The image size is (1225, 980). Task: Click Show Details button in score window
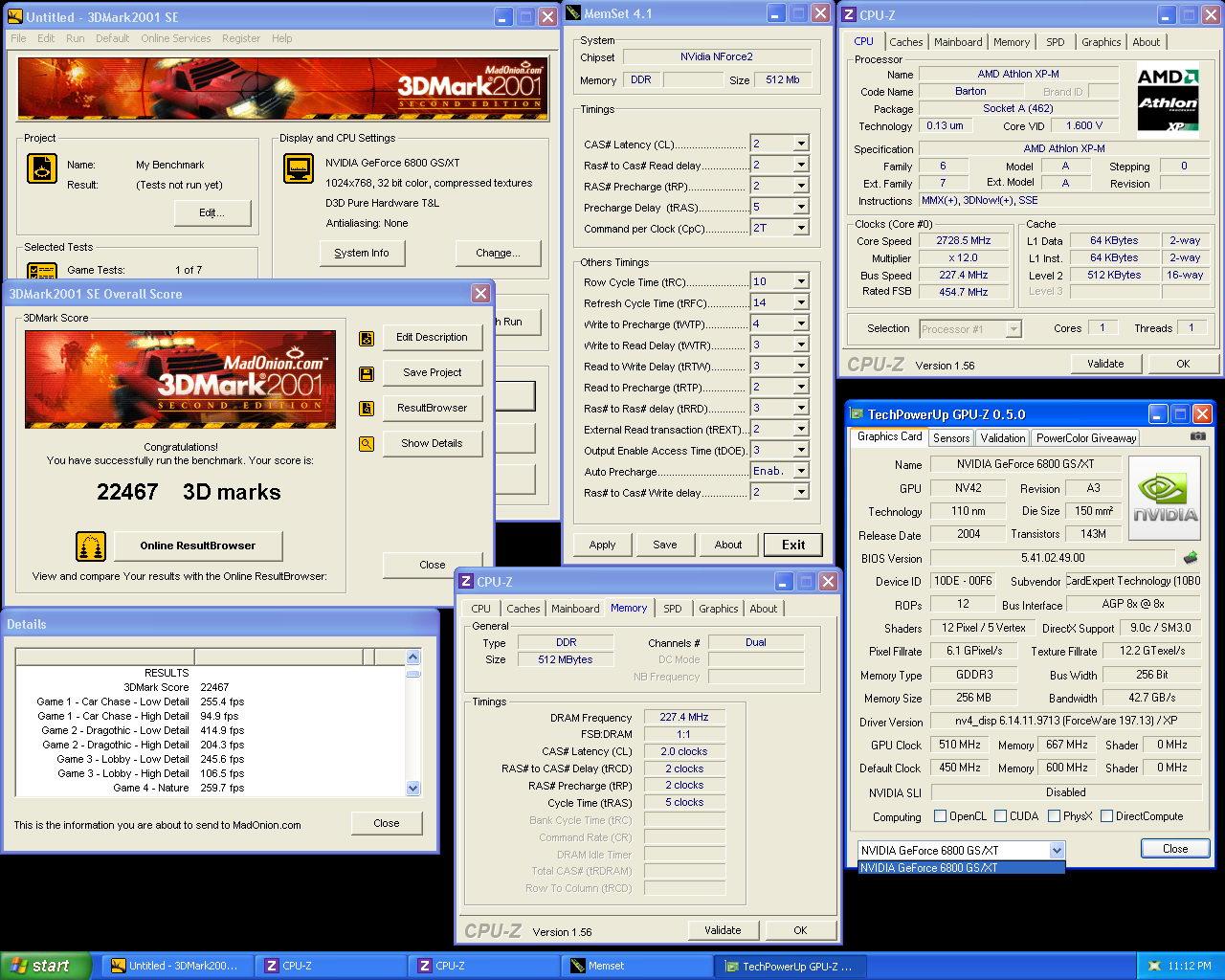(432, 443)
